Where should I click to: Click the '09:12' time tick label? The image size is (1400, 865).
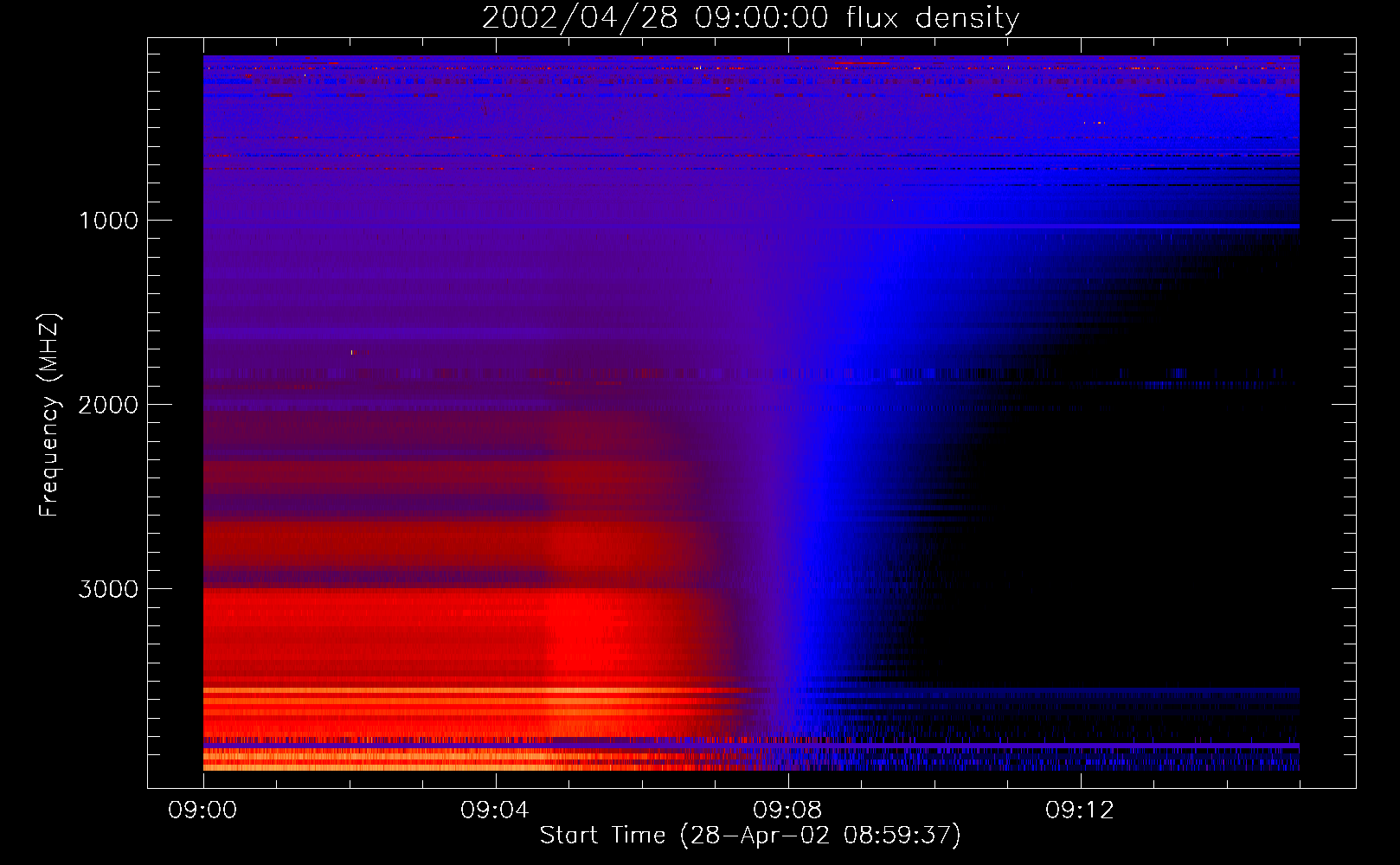[x=1080, y=810]
